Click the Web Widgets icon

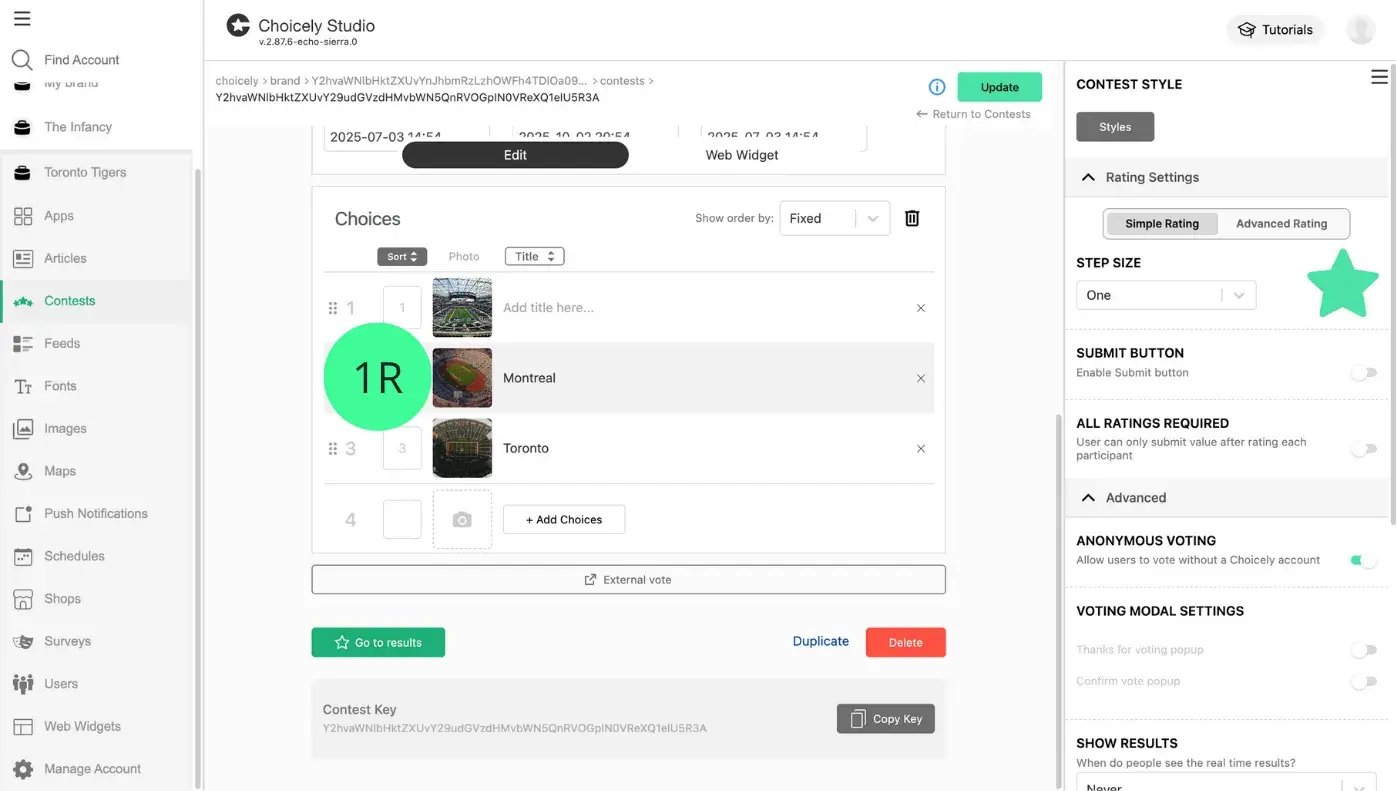23,726
